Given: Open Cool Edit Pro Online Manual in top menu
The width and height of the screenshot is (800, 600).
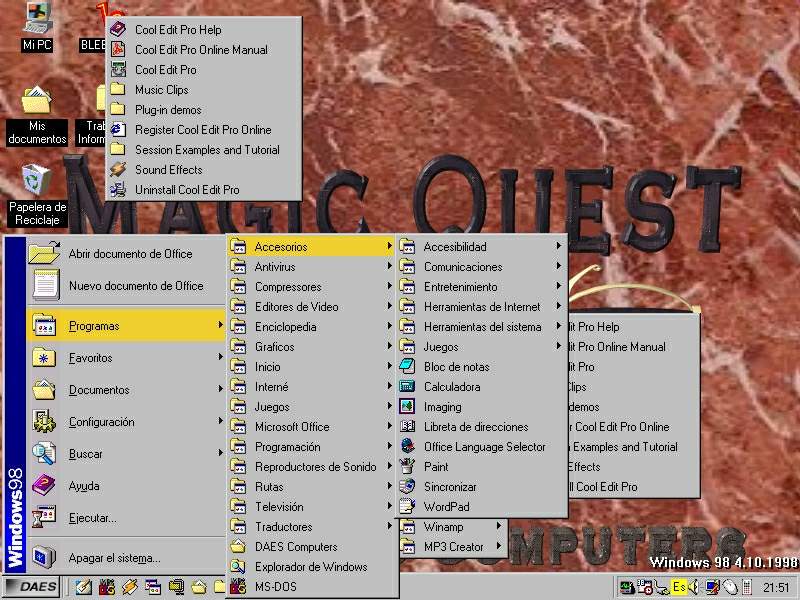Looking at the screenshot, I should click(x=204, y=49).
